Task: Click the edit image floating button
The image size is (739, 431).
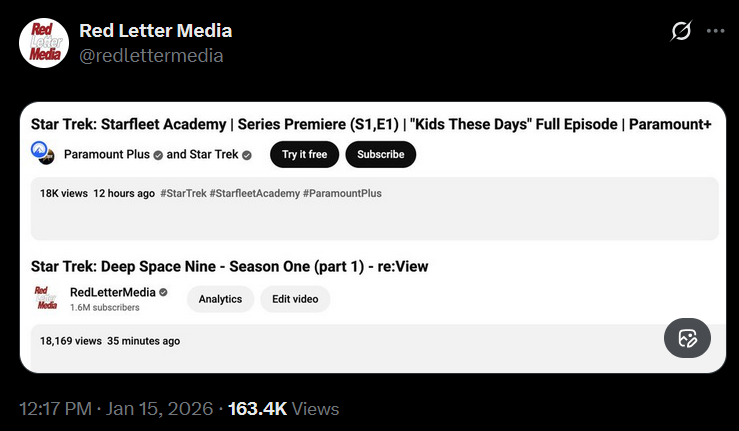Action: pyautogui.click(x=687, y=338)
